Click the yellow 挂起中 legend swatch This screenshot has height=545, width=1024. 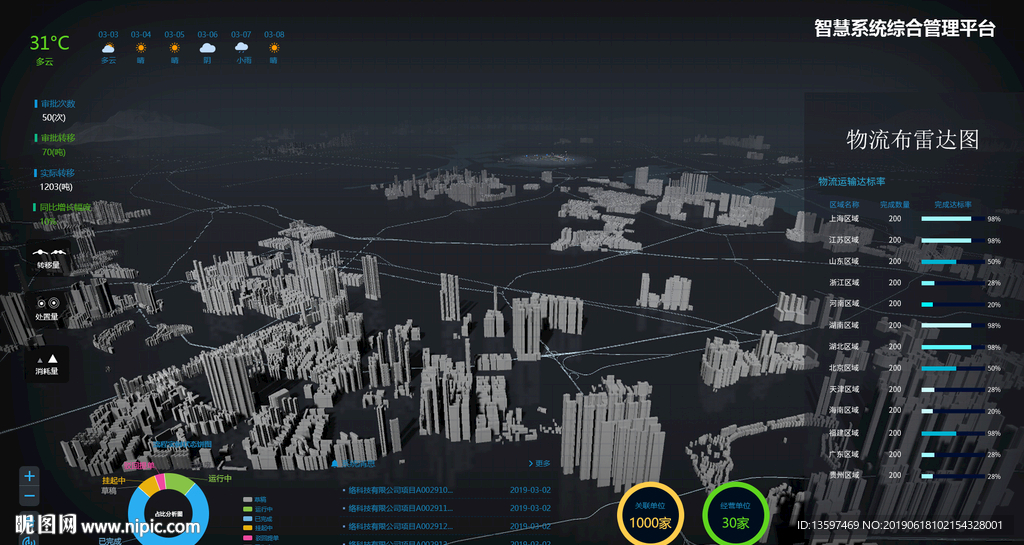(x=248, y=527)
